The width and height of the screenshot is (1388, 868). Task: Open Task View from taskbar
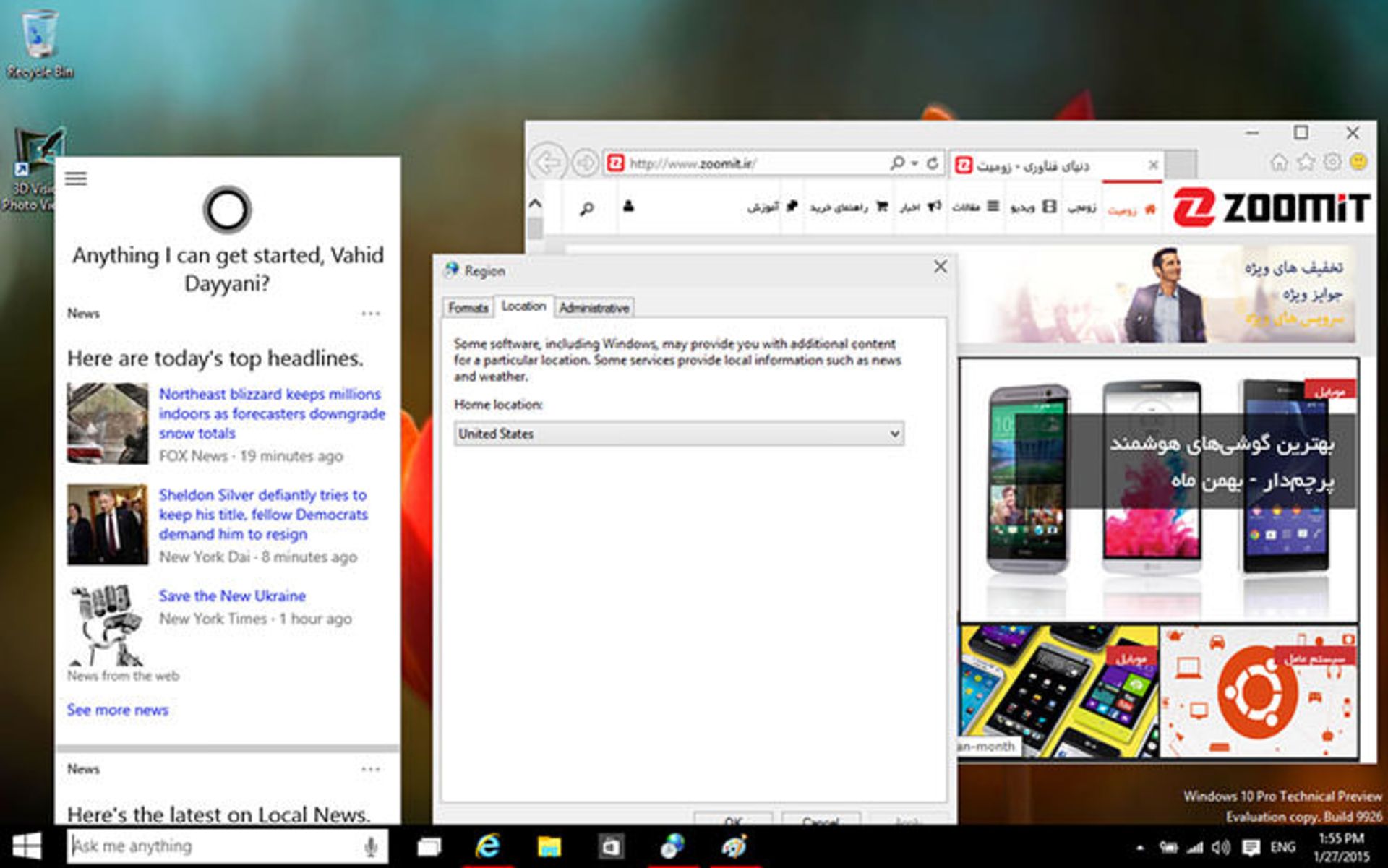[x=429, y=846]
